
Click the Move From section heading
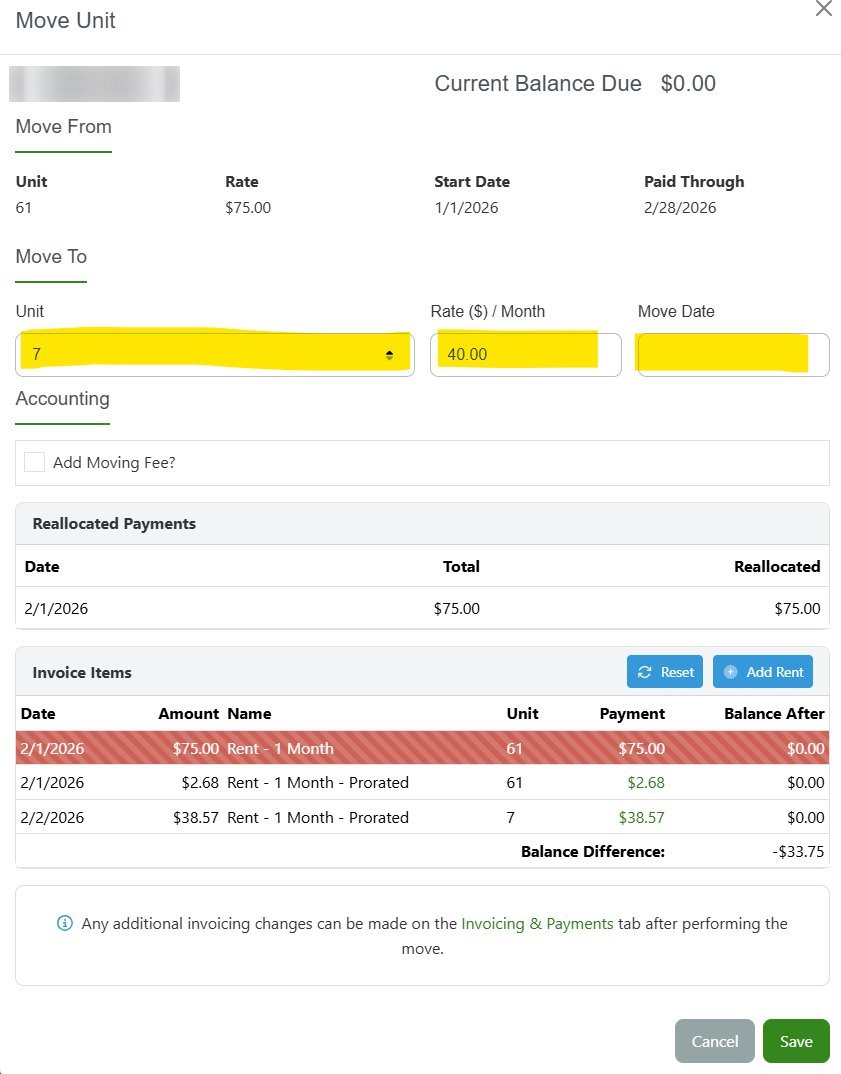point(64,127)
